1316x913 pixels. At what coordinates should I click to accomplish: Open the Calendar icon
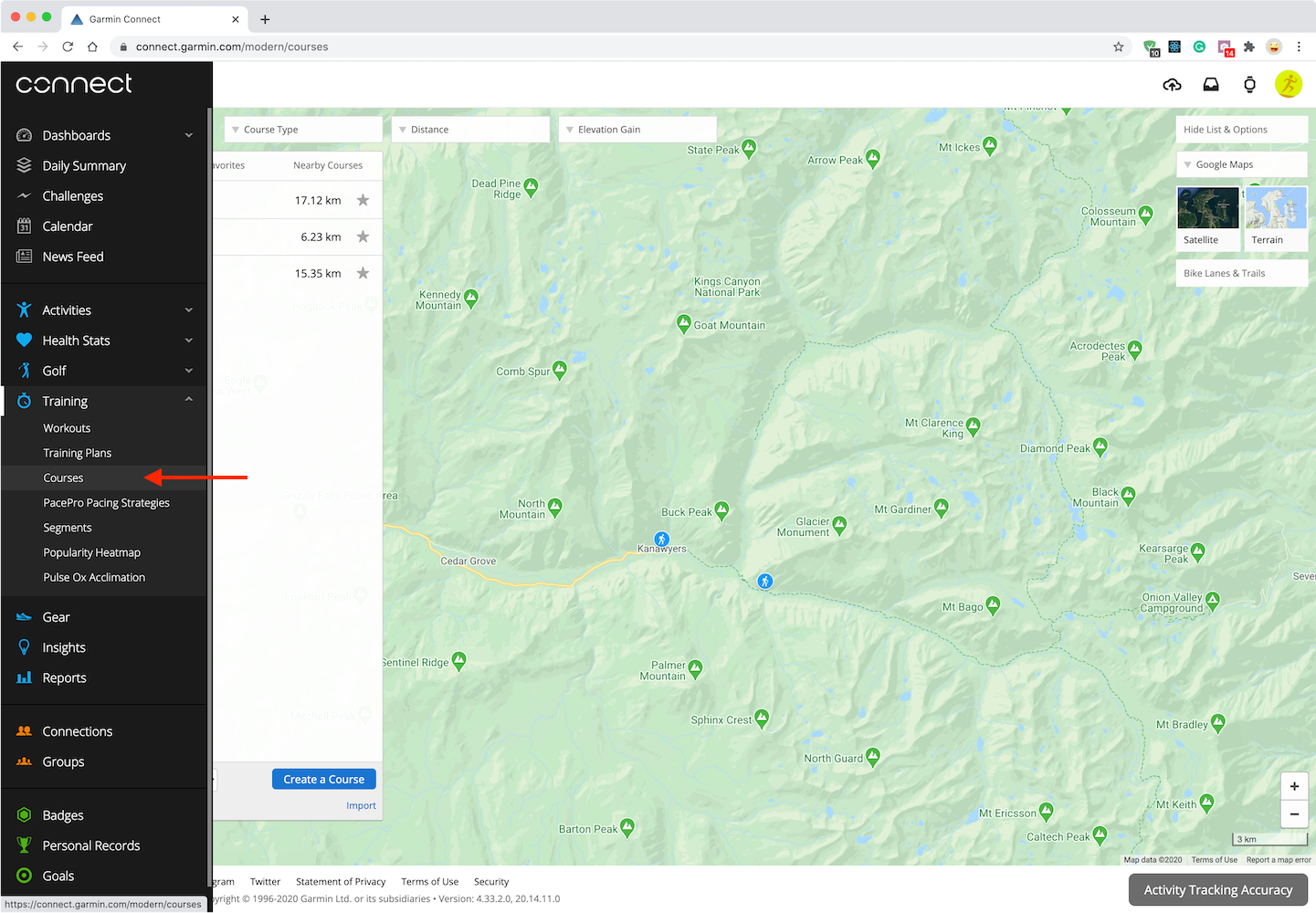[23, 226]
